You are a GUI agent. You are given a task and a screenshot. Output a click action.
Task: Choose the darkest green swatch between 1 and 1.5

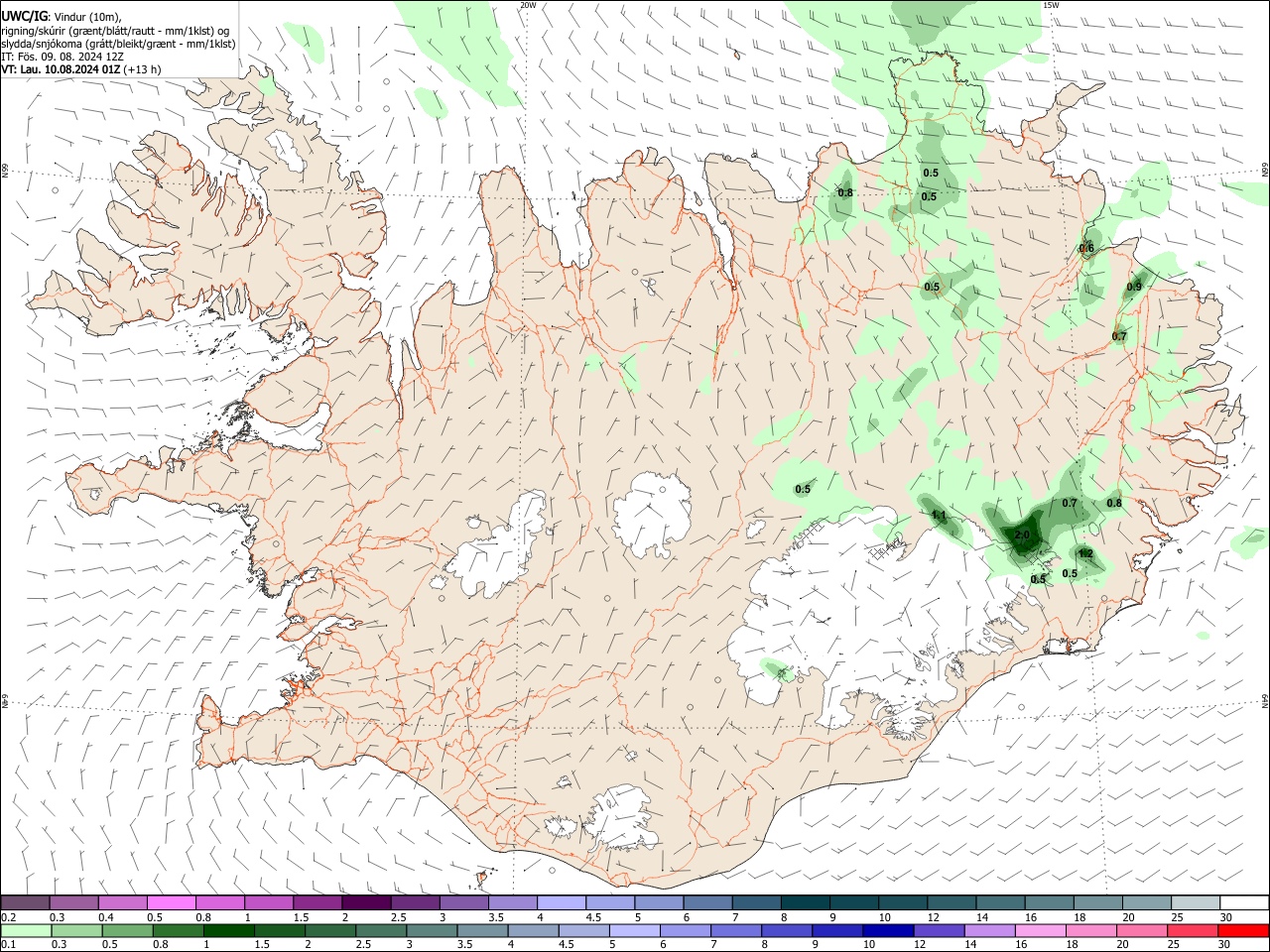click(228, 931)
